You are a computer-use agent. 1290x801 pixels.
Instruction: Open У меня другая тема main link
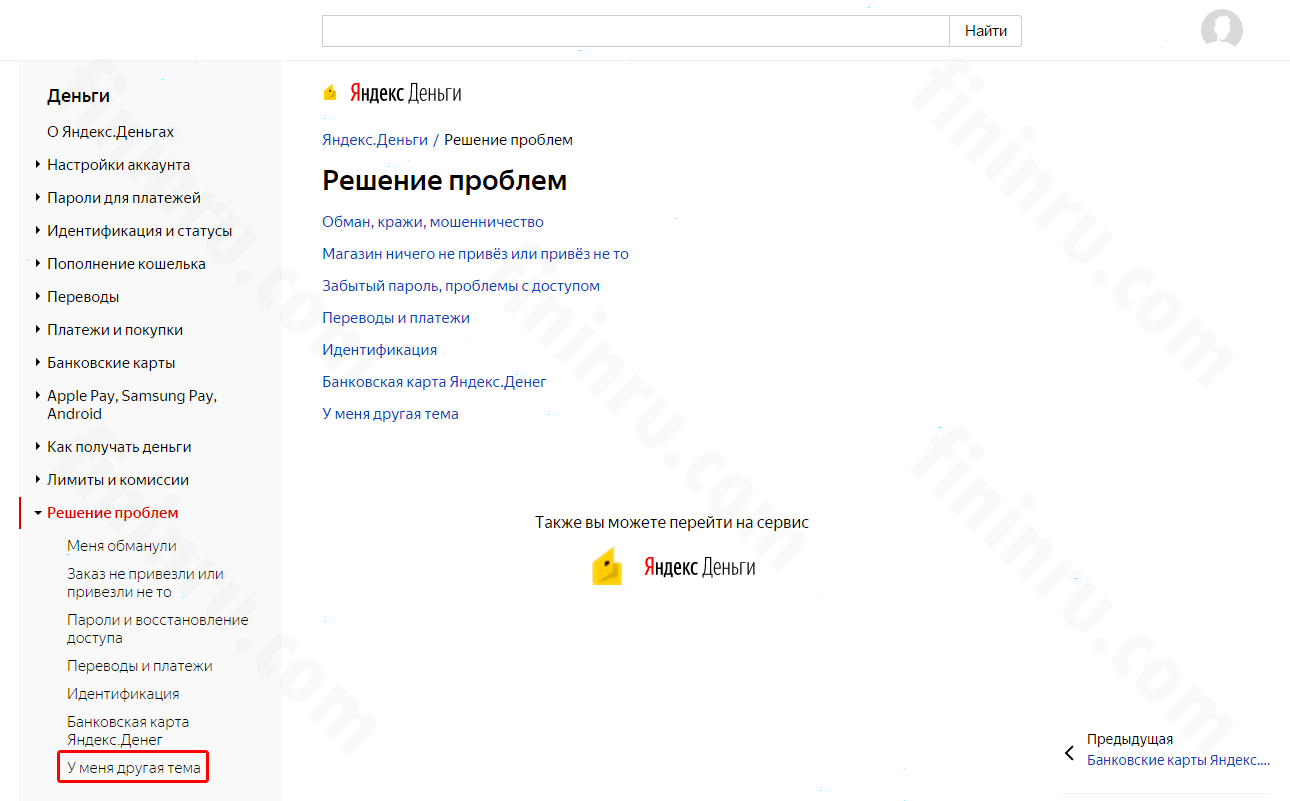390,414
